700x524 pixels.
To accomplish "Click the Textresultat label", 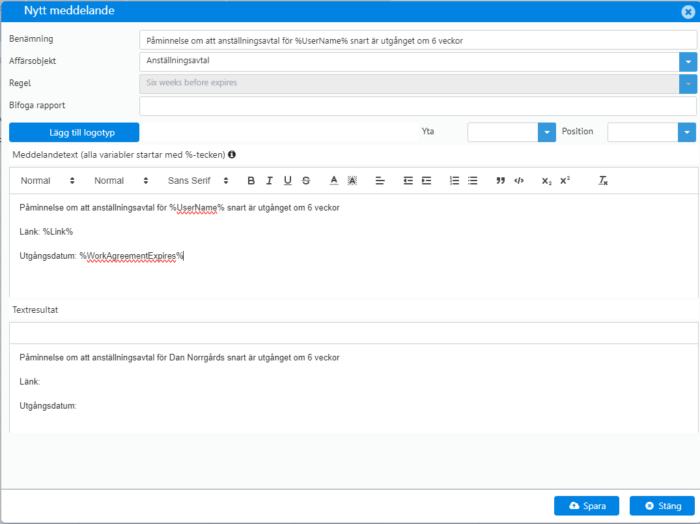I will [x=35, y=310].
